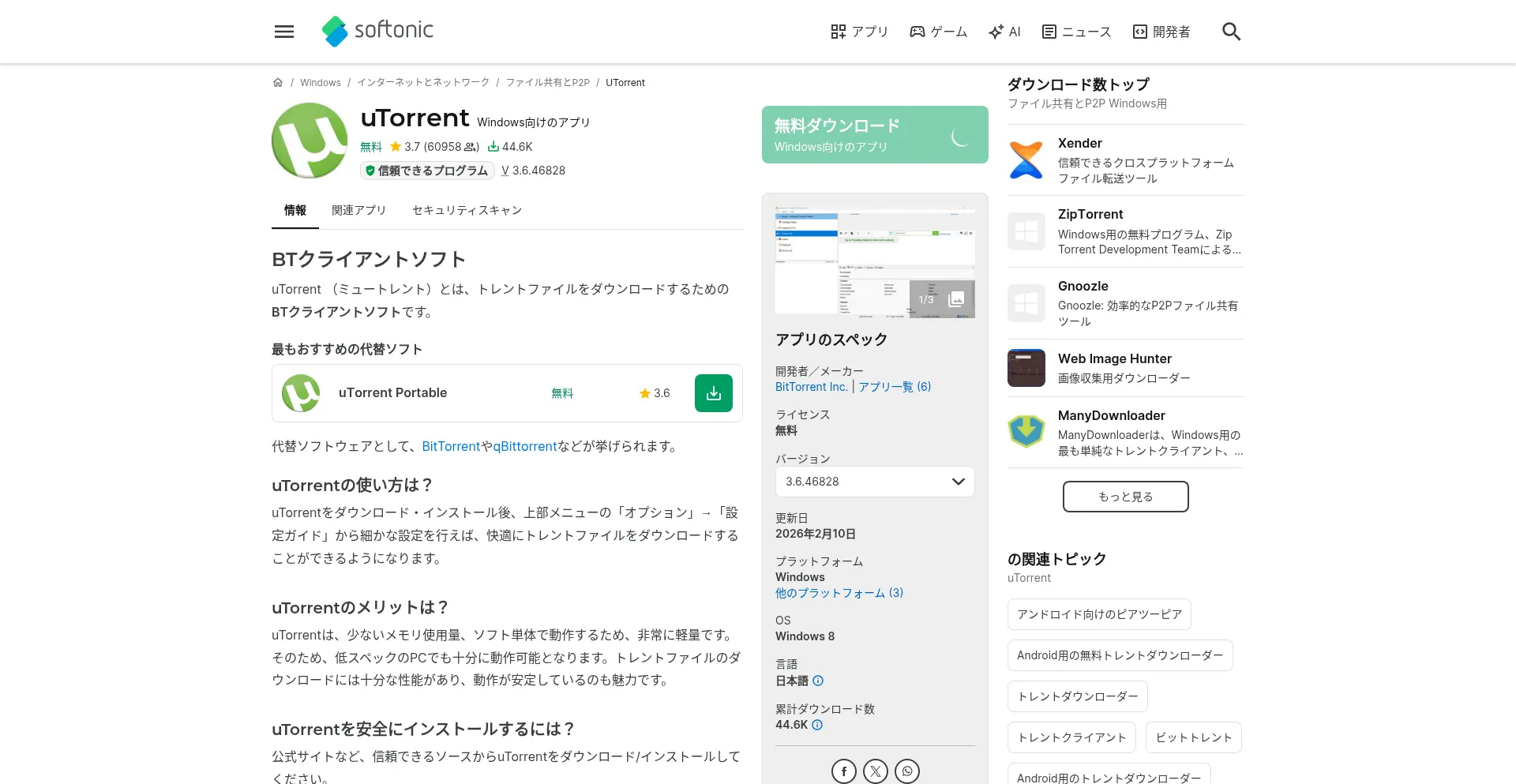Open the Web Image Hunter title

(x=1115, y=358)
